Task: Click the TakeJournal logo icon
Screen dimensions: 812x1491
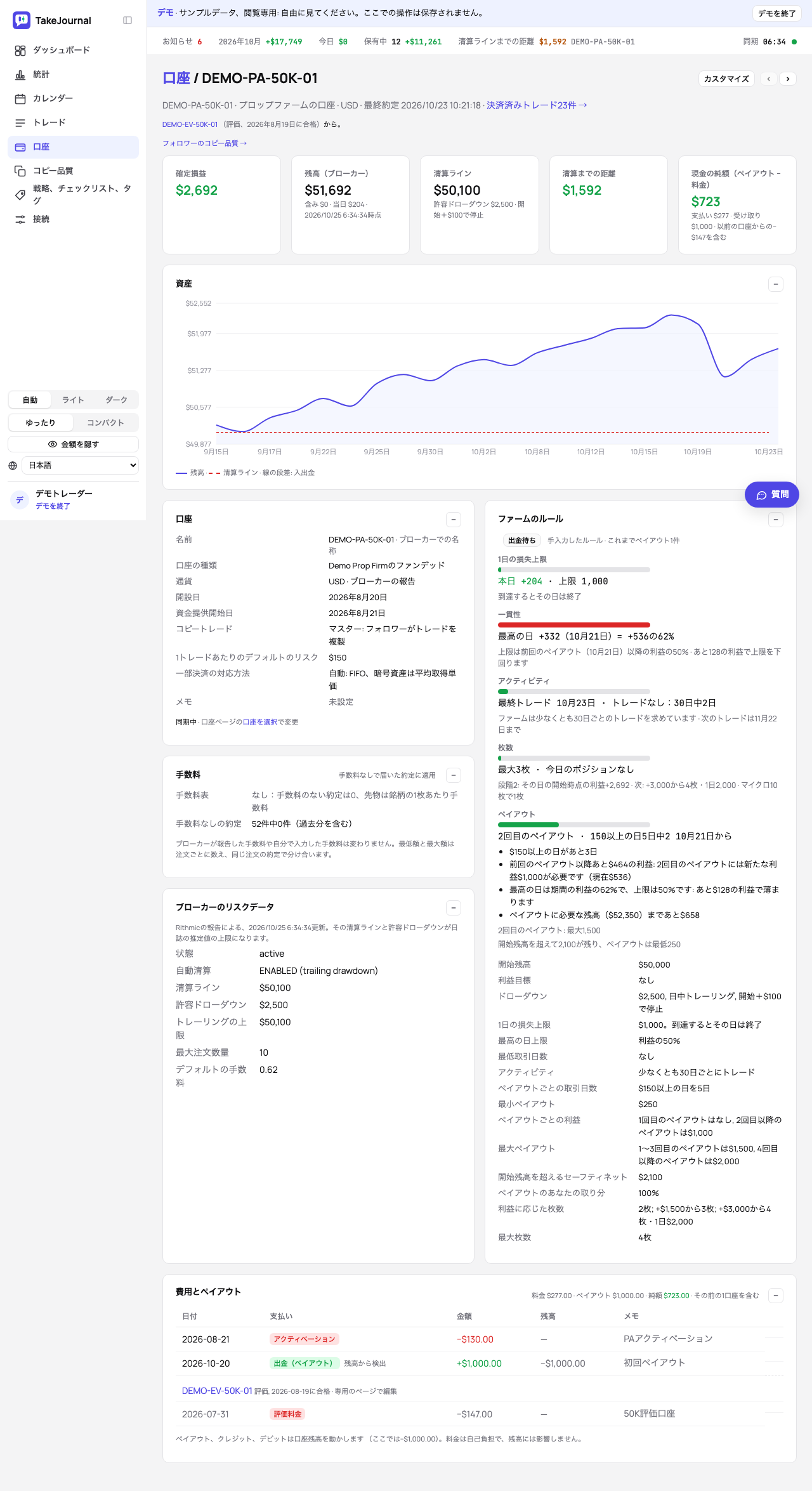Action: [22, 20]
